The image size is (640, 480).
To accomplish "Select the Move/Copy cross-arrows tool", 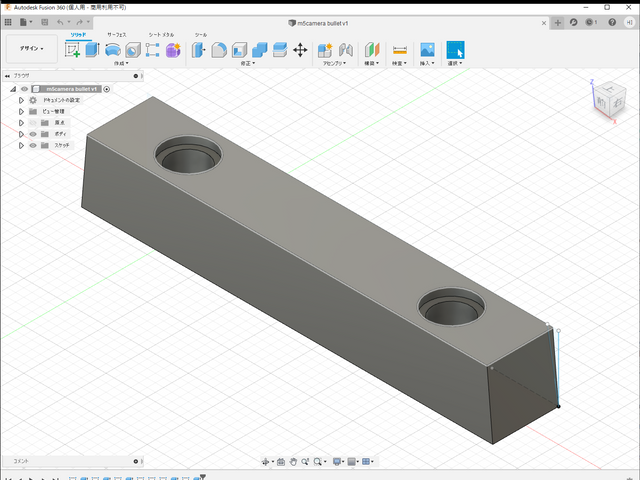I will [300, 49].
